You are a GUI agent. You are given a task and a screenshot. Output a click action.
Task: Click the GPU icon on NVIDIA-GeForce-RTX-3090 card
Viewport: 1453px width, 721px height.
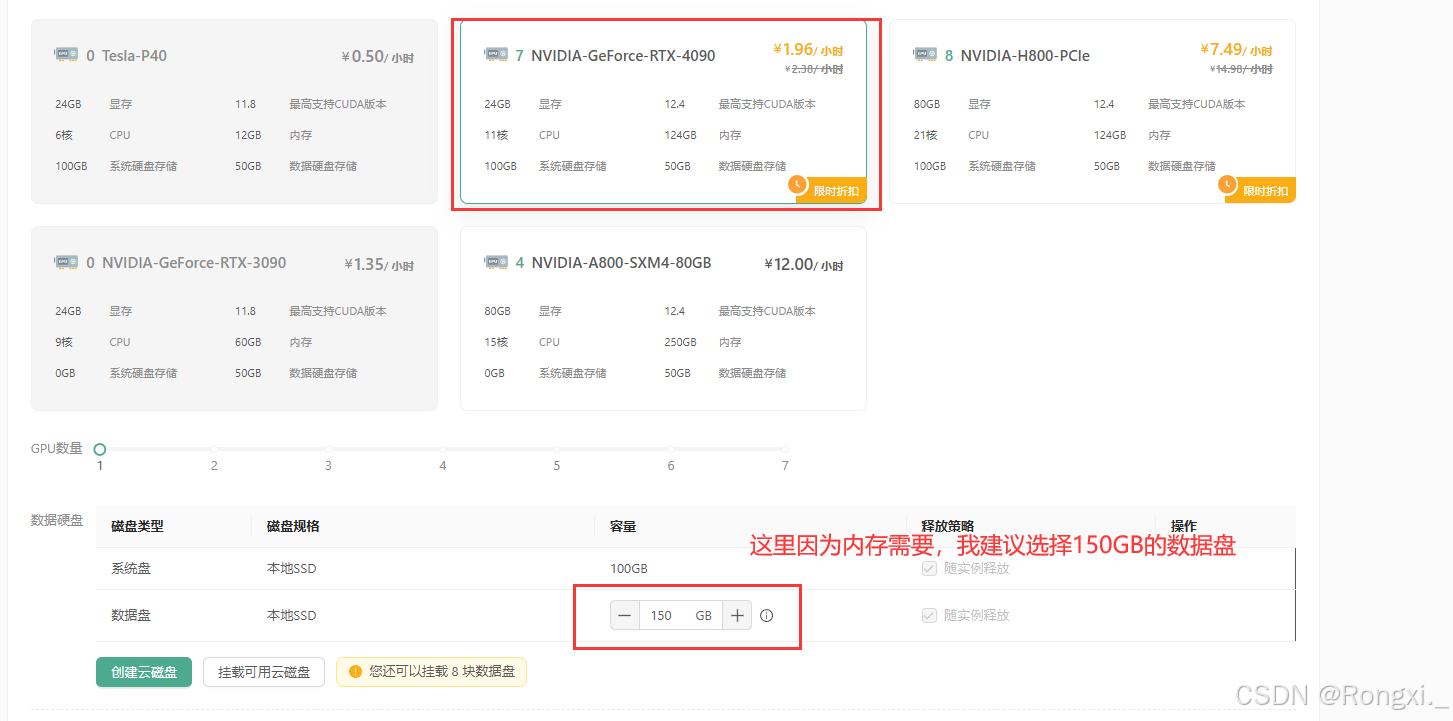(66, 261)
